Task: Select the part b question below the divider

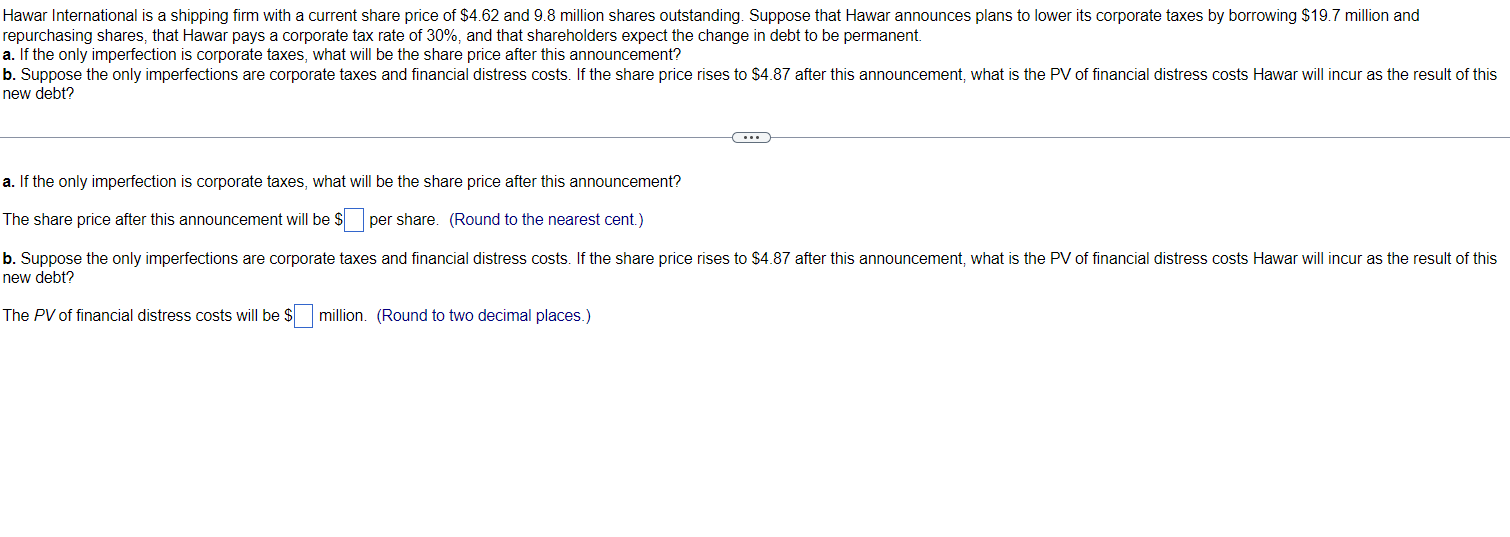Action: (x=750, y=268)
